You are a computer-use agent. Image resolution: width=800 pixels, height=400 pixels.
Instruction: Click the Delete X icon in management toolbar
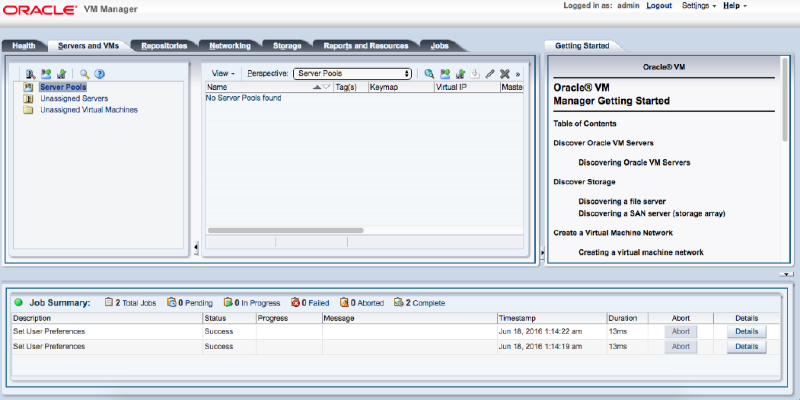coord(505,73)
